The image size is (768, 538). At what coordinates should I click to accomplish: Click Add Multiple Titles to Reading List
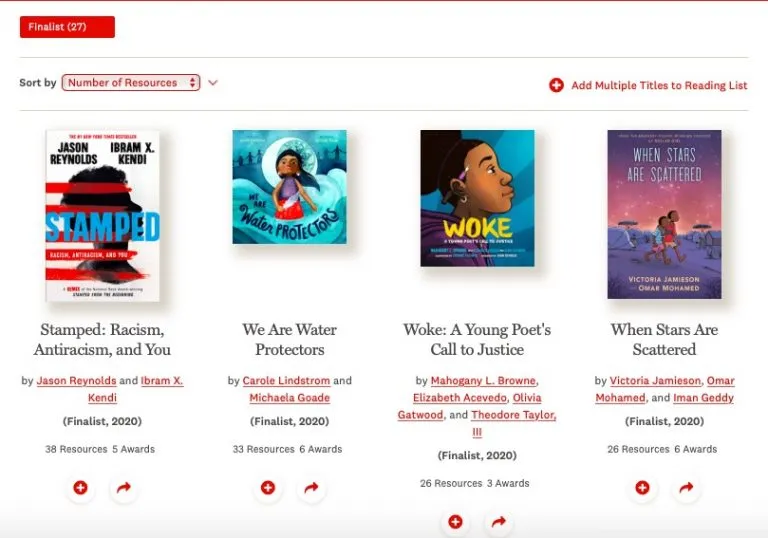(x=648, y=86)
